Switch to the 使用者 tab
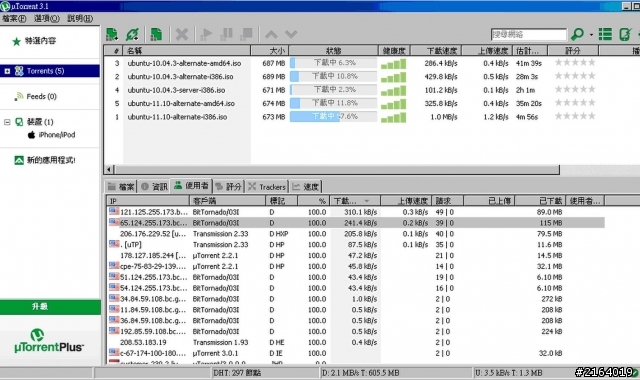Image resolution: width=640 pixels, height=380 pixels. 191,186
